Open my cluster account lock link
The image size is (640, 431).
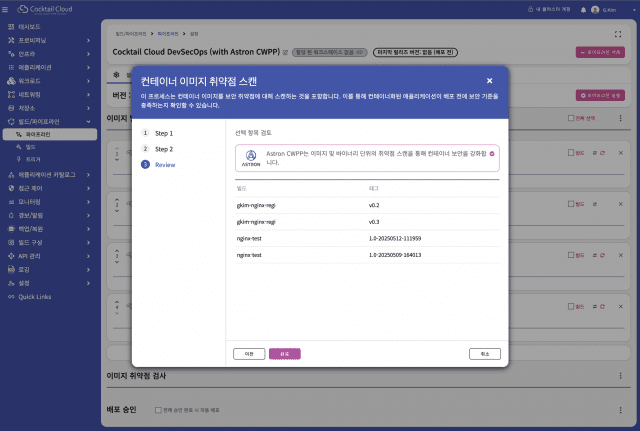(549, 9)
